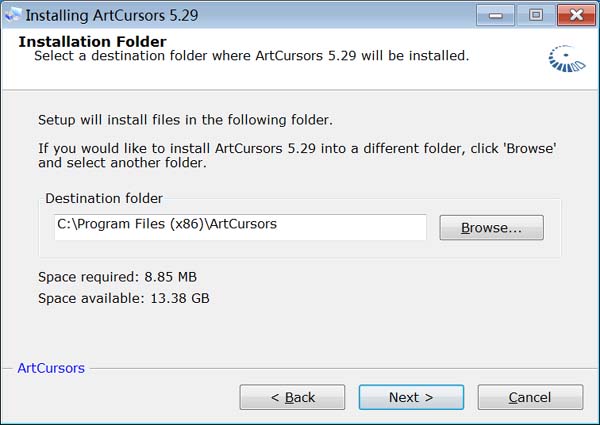Open the Browse... folder chooser
The height and width of the screenshot is (425, 600).
491,228
